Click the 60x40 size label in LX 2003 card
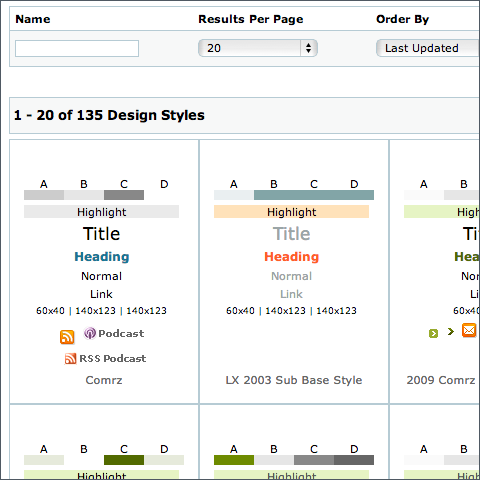The width and height of the screenshot is (480, 480). pos(240,311)
